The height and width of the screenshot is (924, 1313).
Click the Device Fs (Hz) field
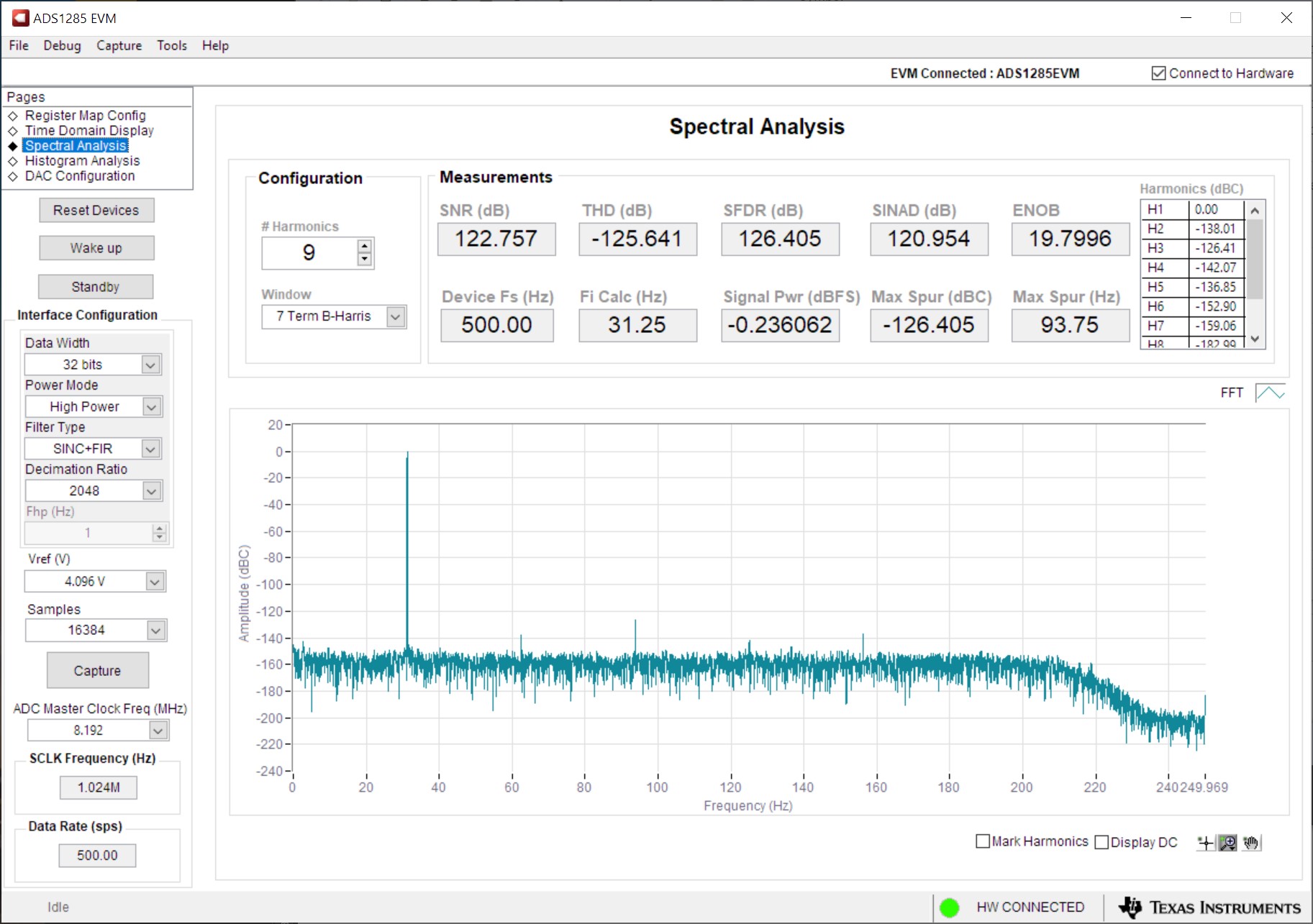pos(497,325)
